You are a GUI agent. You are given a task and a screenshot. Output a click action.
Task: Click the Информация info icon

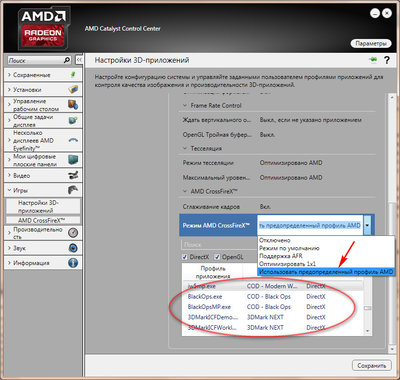click(73, 263)
